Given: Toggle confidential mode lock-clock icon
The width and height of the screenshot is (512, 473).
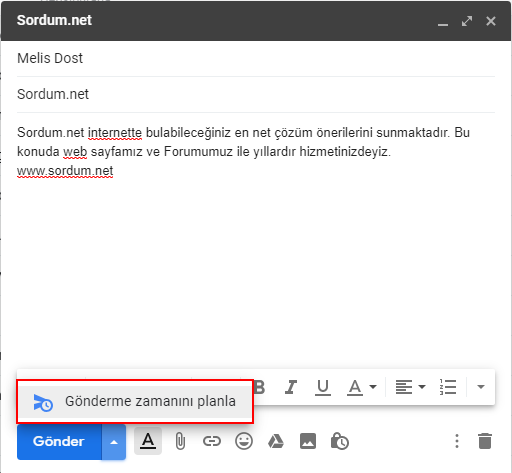Looking at the screenshot, I should (x=339, y=441).
